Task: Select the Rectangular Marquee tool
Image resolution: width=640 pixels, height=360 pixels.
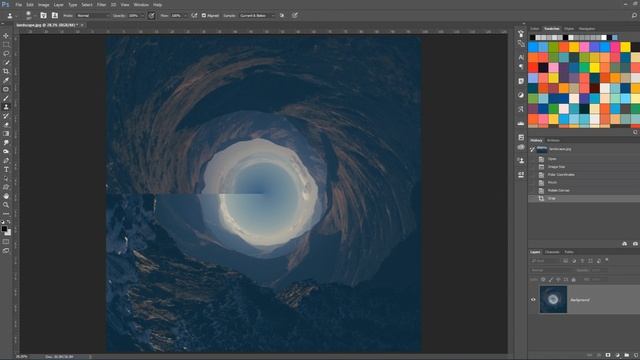Action: pos(6,45)
